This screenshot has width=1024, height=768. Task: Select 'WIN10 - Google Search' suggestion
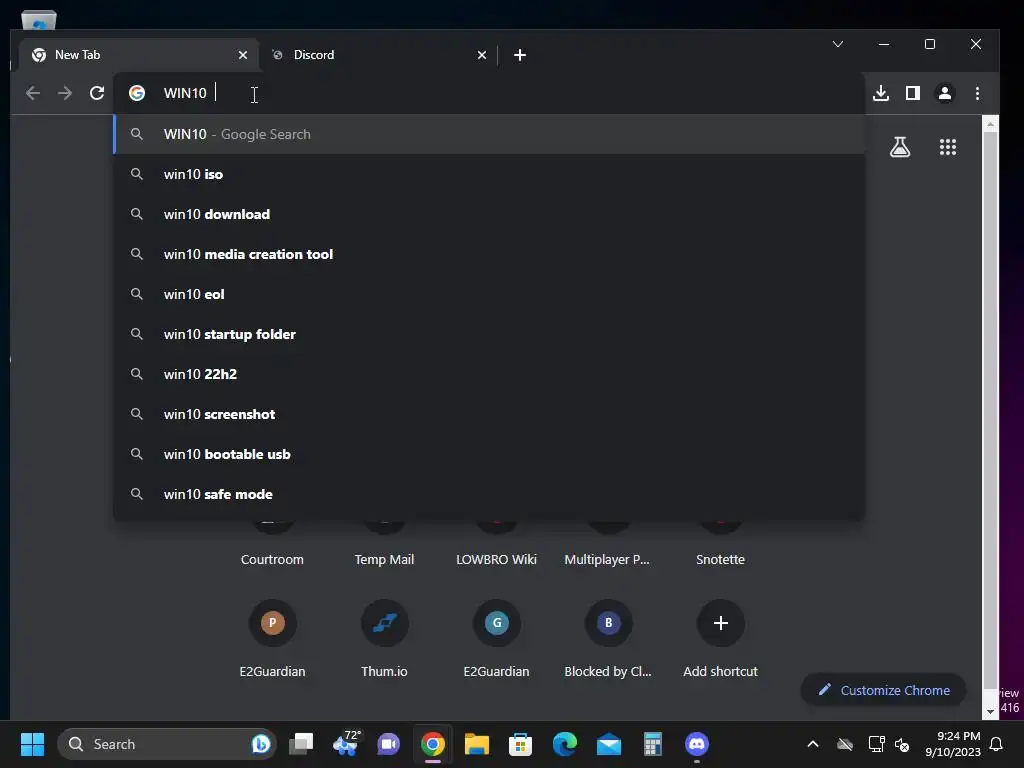pos(488,134)
